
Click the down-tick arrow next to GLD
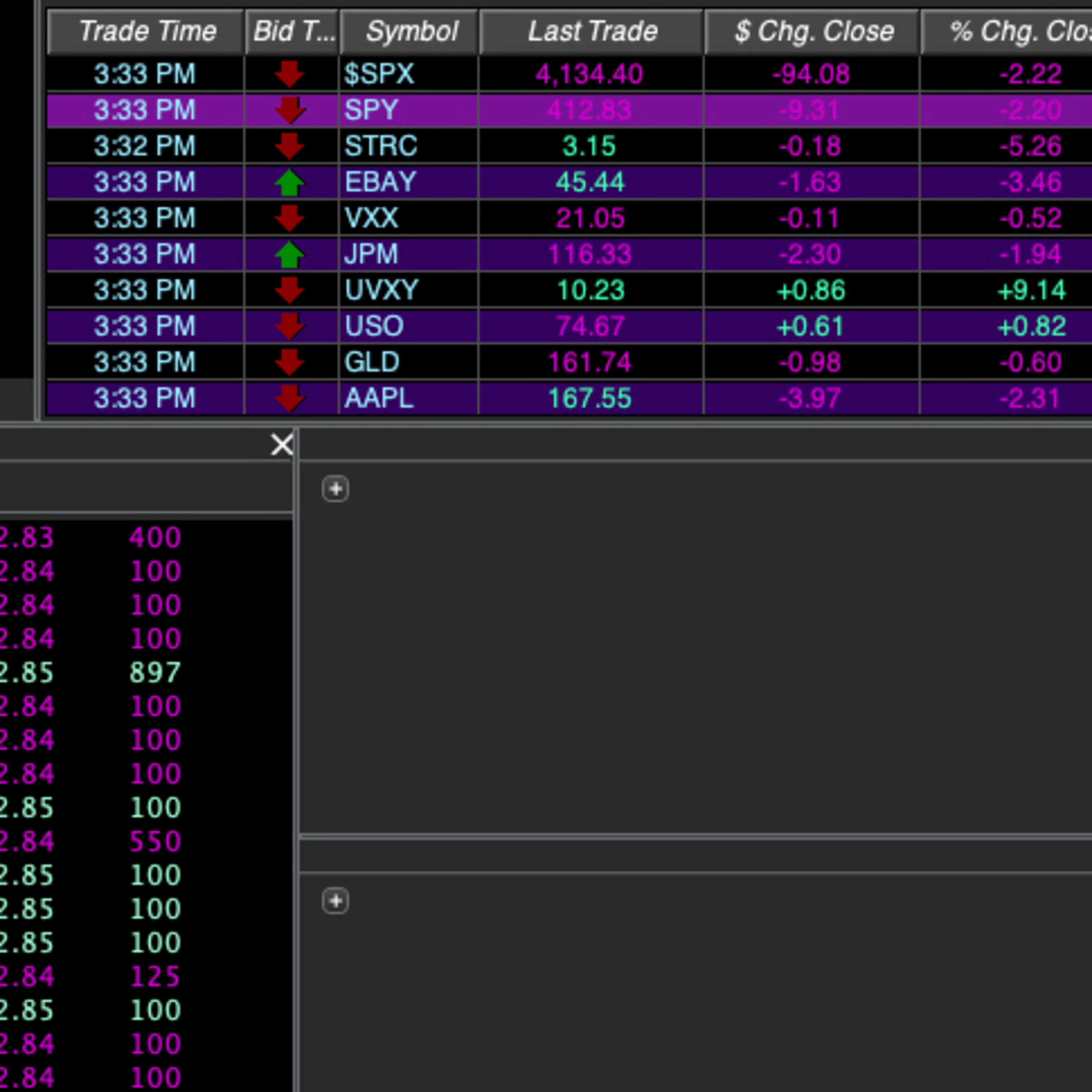coord(289,362)
